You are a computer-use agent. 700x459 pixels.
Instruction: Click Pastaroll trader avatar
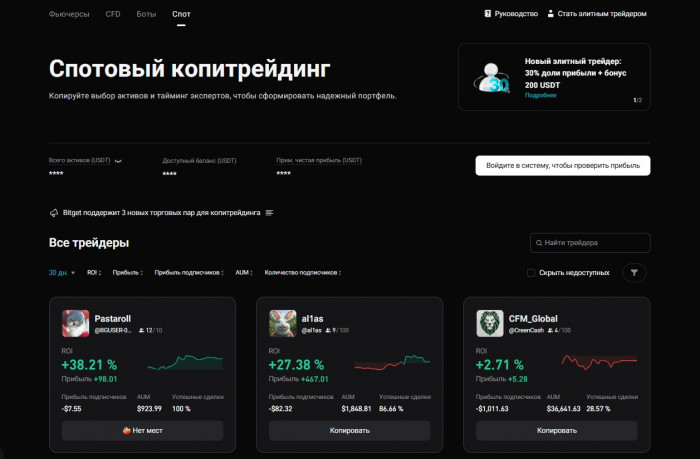[75, 323]
